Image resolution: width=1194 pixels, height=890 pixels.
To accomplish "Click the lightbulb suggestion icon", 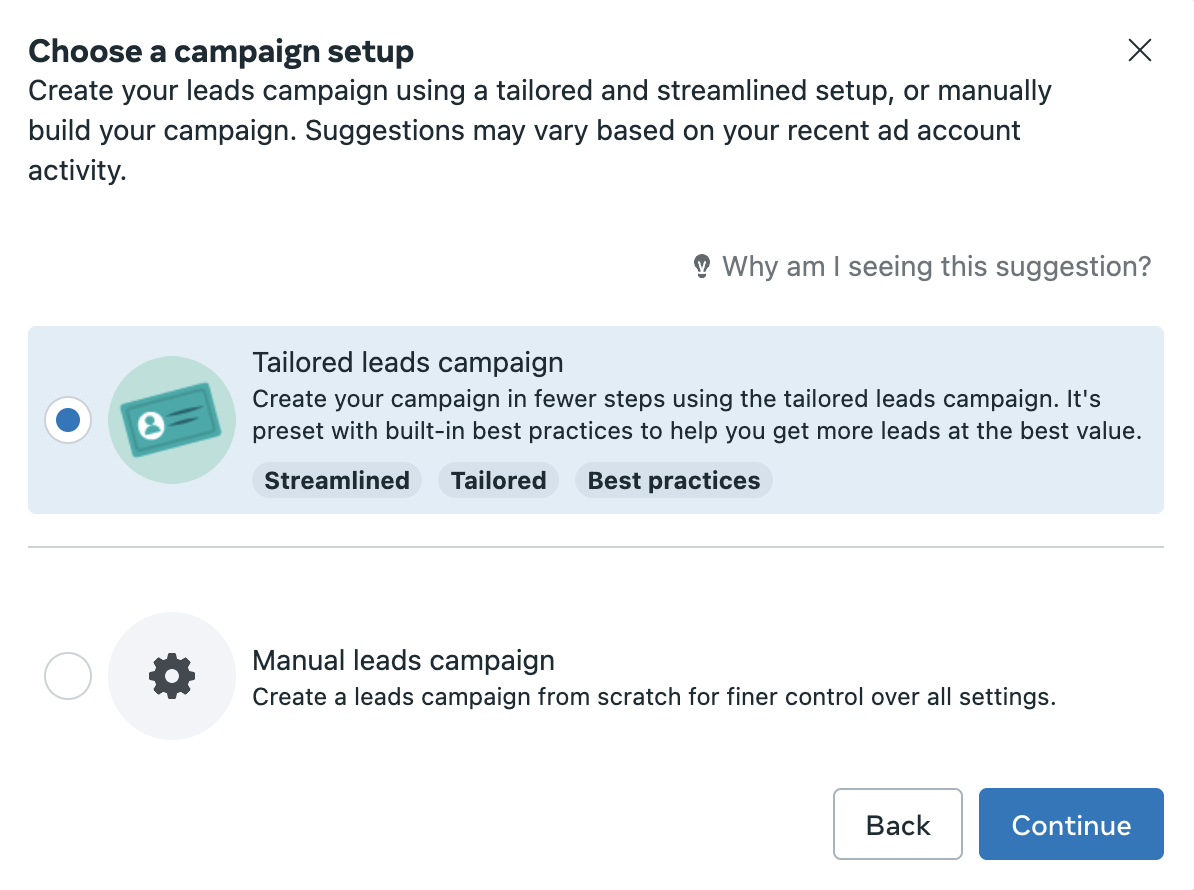I will tap(701, 266).
